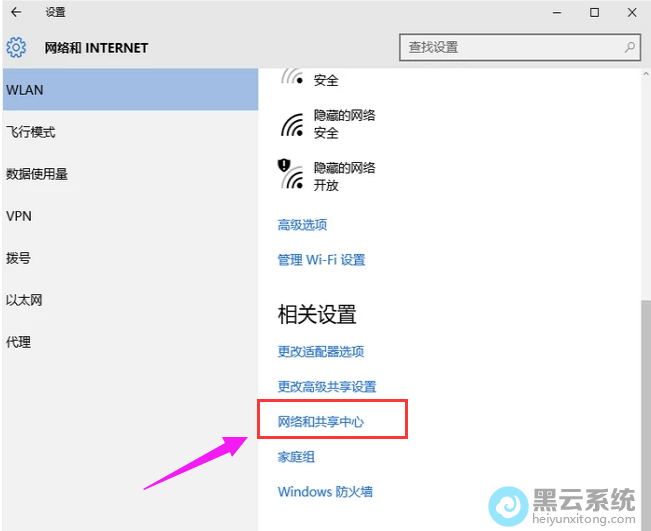Select the hidden secure network Wi-Fi icon
651x531 pixels.
(x=291, y=125)
